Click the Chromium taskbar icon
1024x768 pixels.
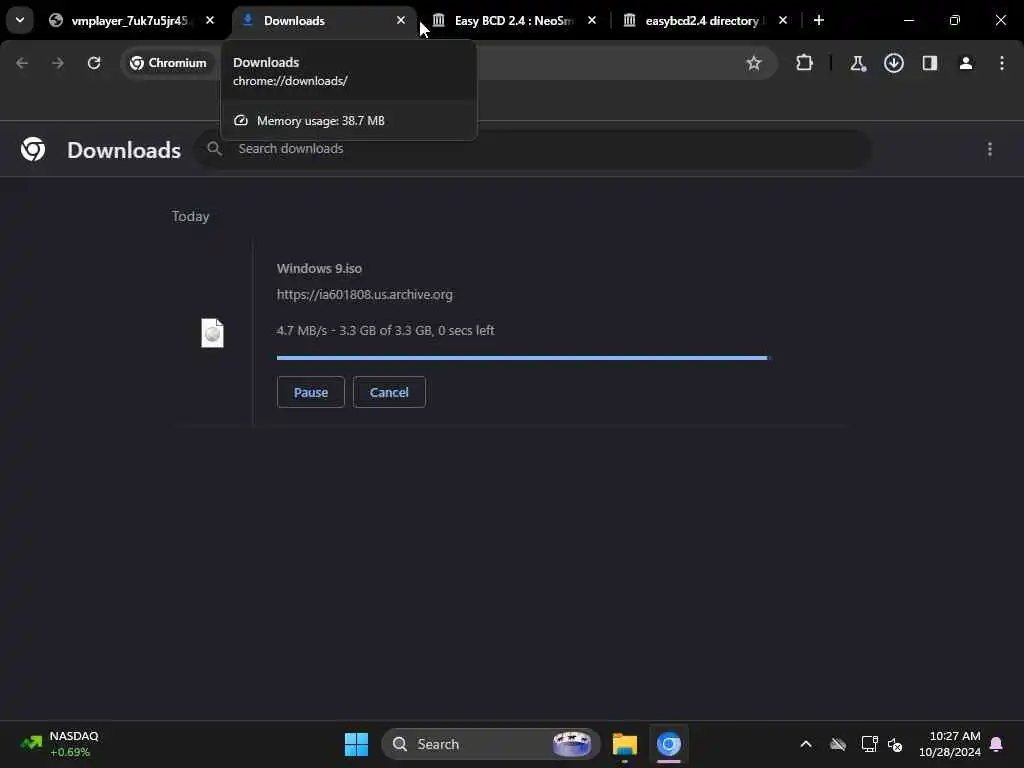click(x=669, y=744)
